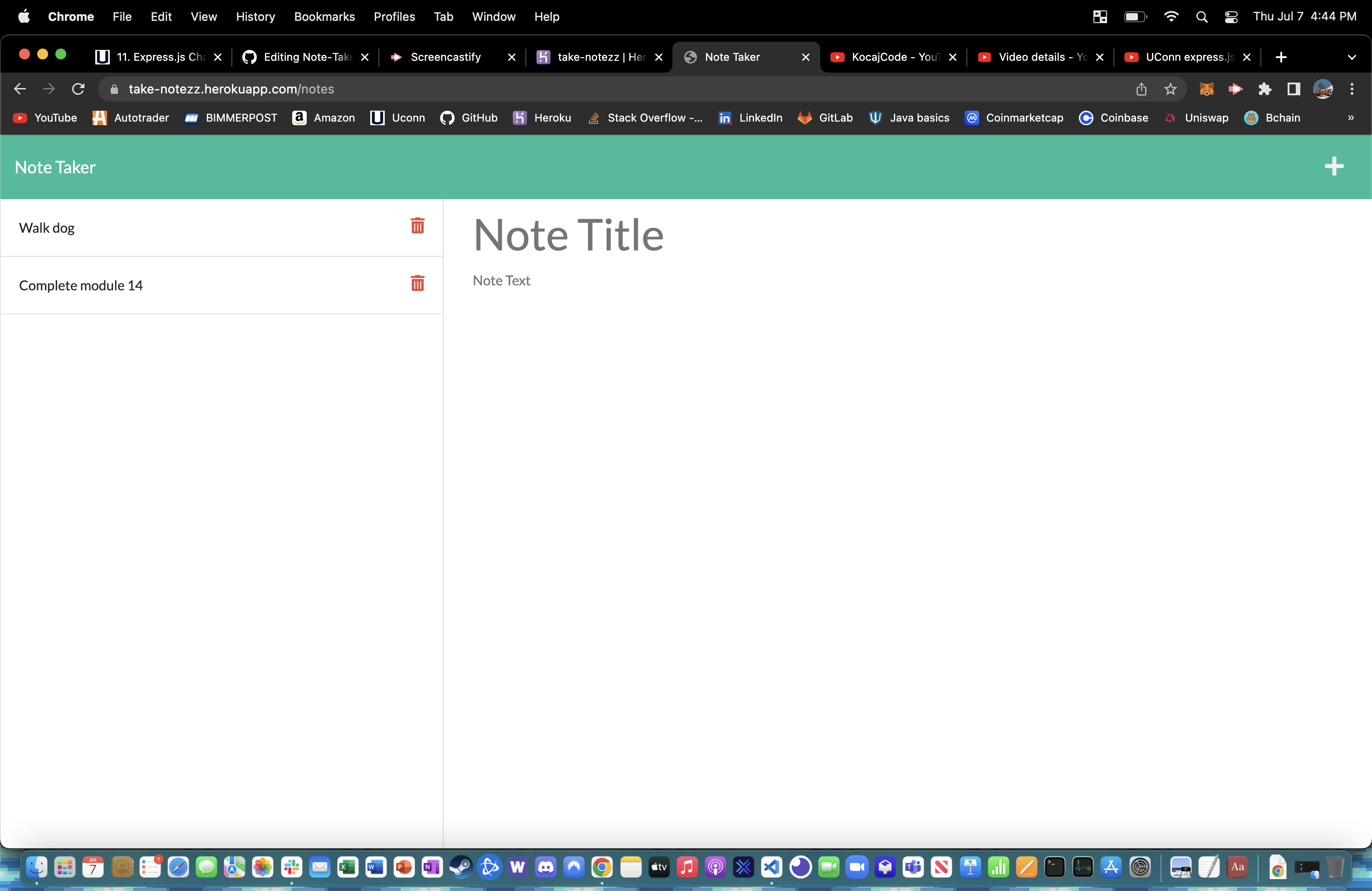
Task: Delete the Walk dog note
Action: click(x=417, y=225)
